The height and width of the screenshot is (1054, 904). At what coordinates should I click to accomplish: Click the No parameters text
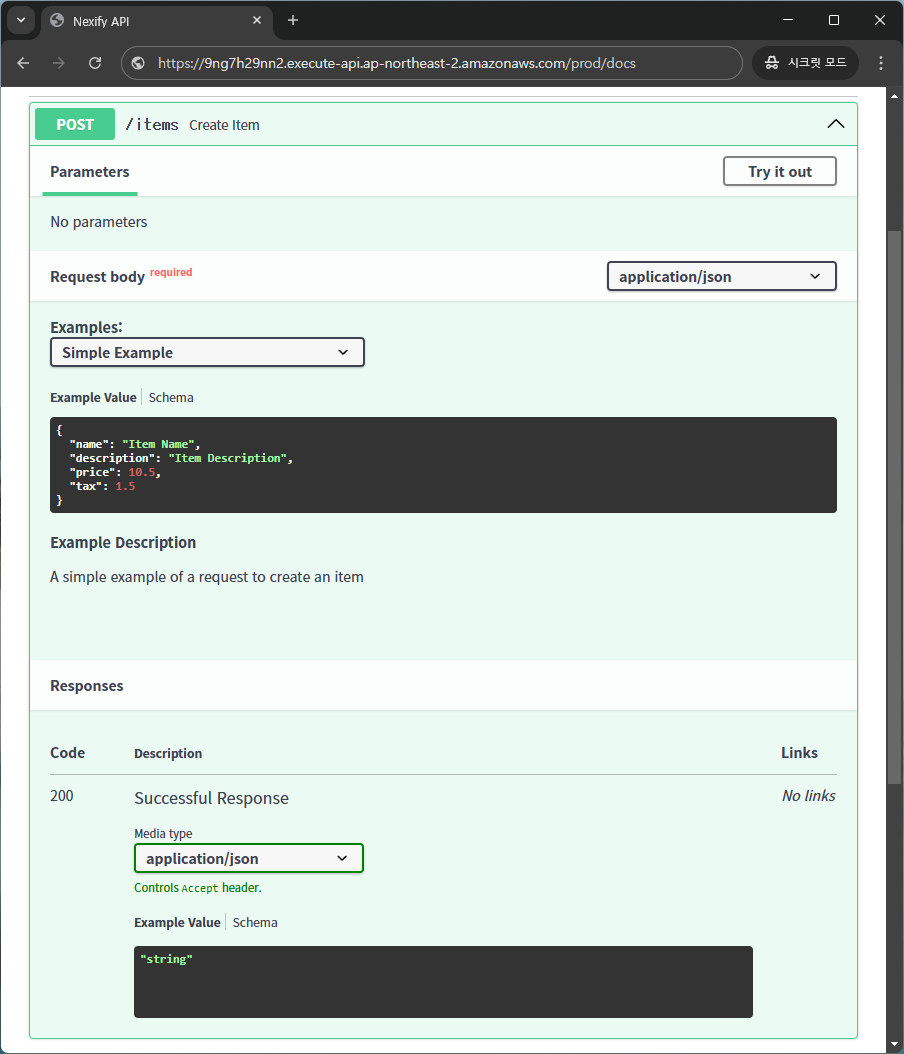click(99, 222)
